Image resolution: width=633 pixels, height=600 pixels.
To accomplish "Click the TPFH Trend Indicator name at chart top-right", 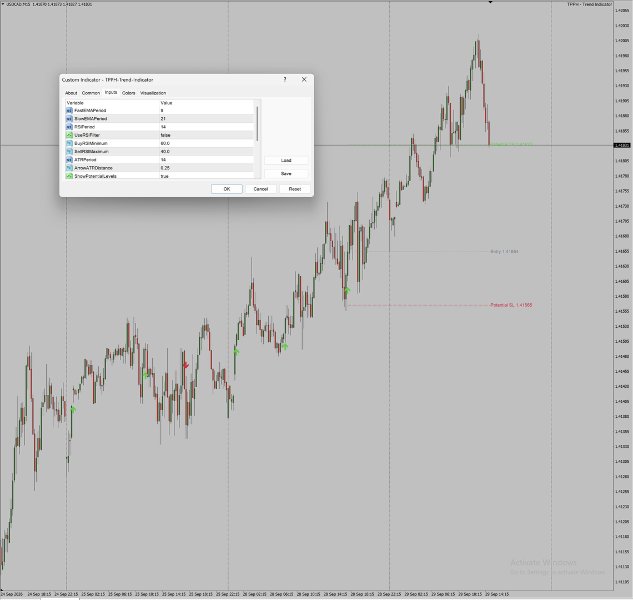I will (589, 4).
